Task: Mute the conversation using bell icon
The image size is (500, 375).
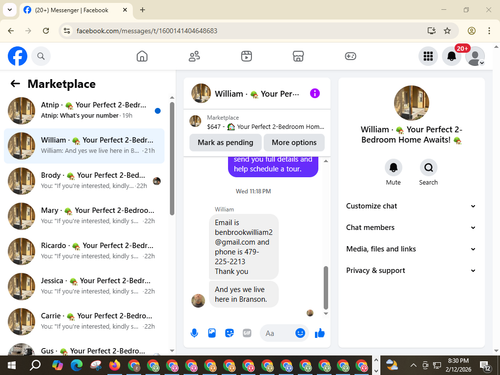Action: coord(393,167)
